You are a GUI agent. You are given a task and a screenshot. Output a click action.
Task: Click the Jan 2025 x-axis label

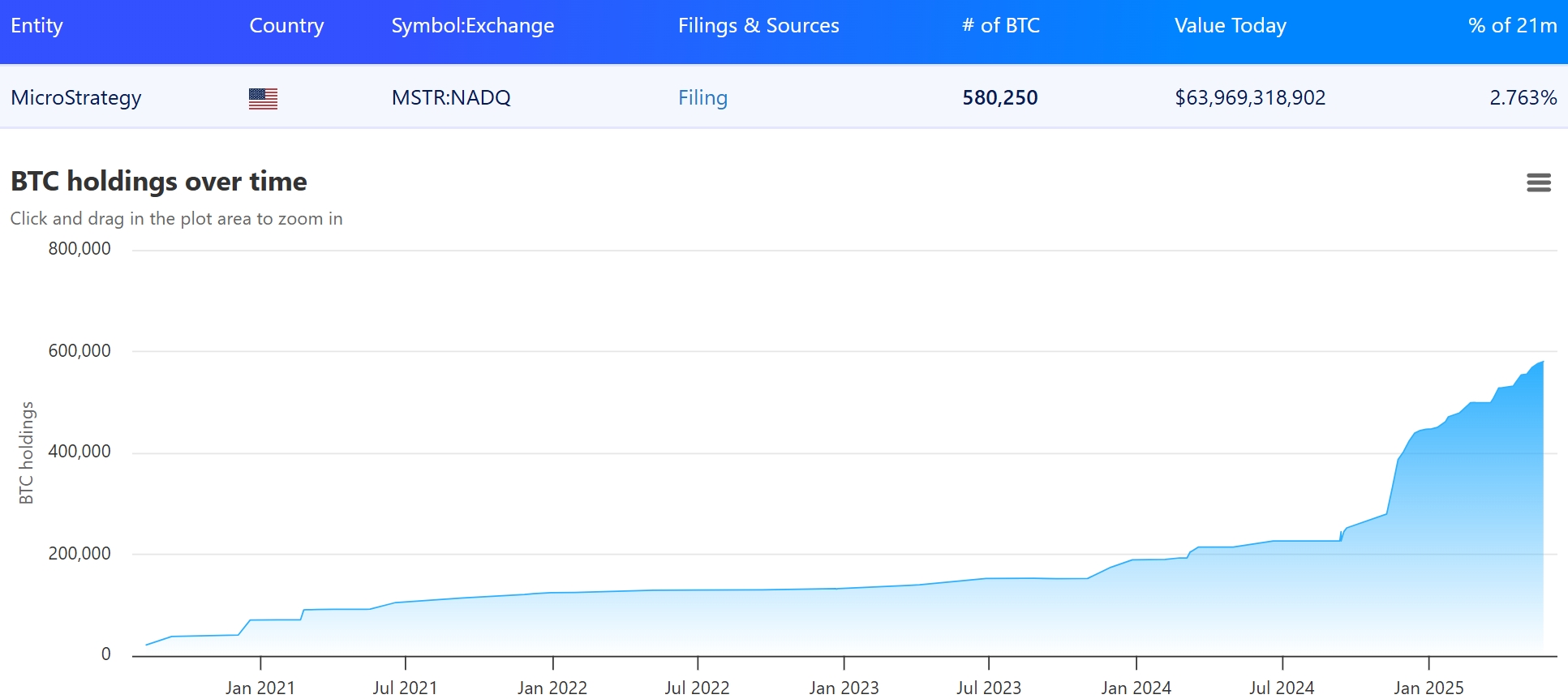[x=1428, y=688]
